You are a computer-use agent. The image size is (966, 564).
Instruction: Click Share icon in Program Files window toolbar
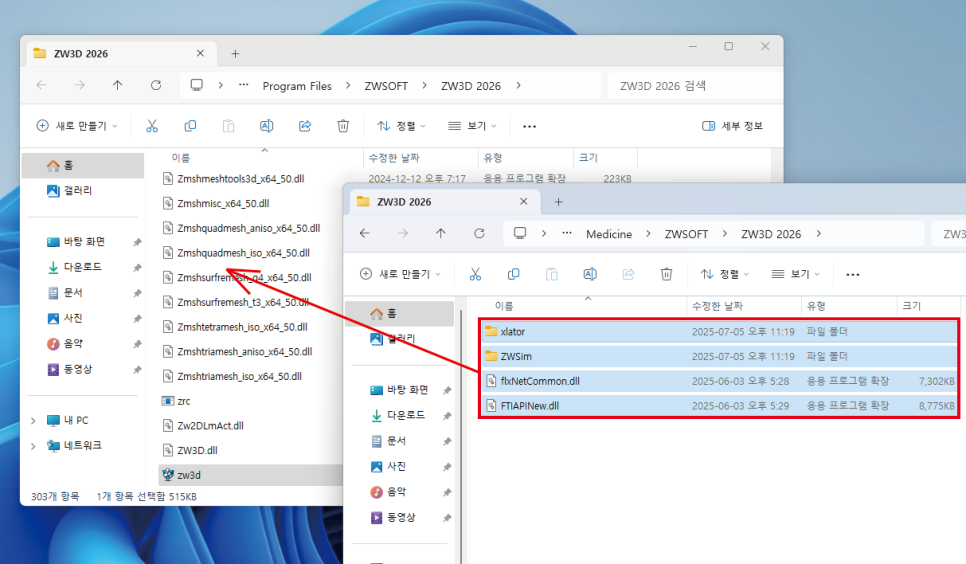tap(305, 126)
